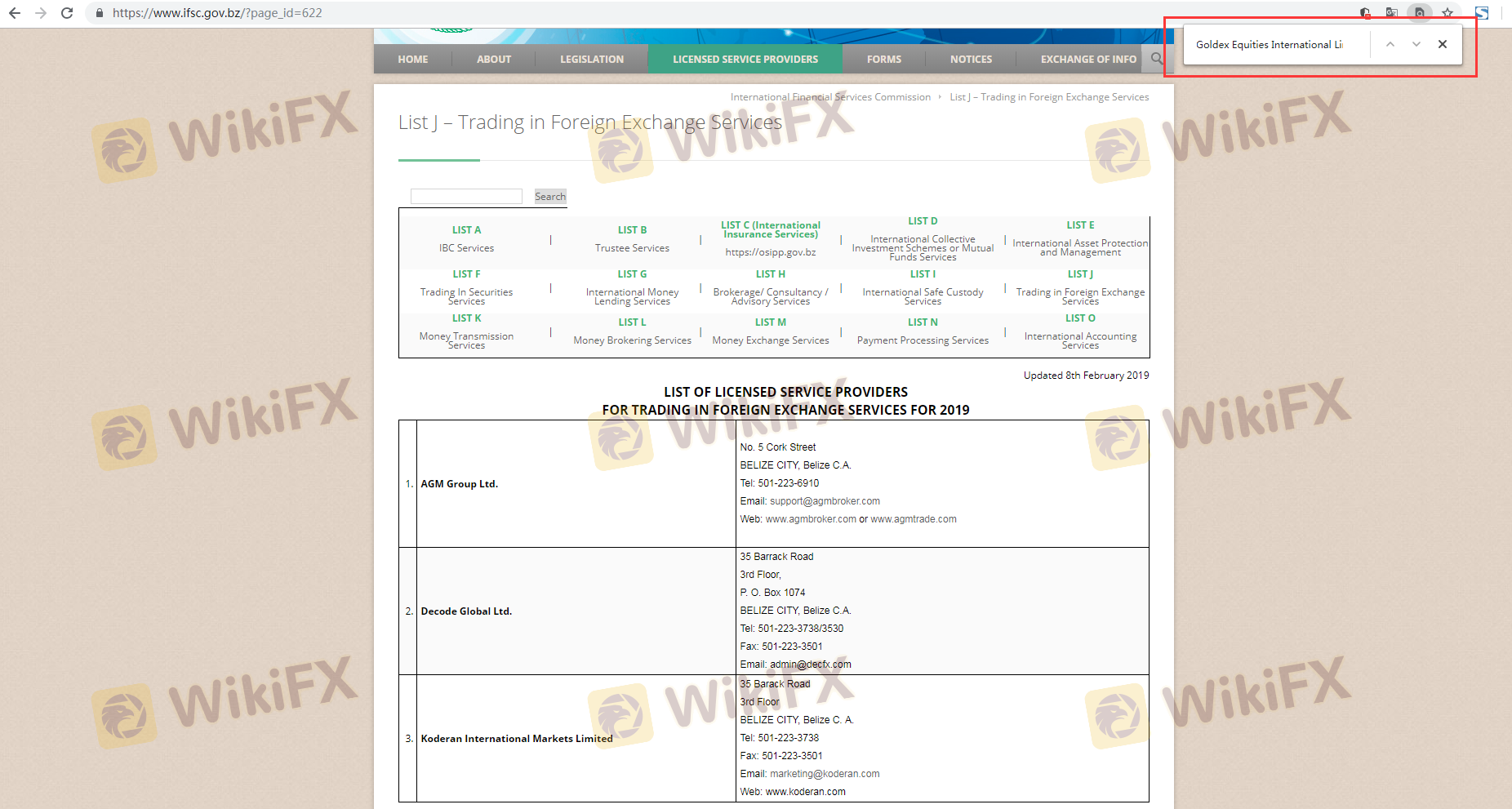Bookmark this page with the star icon

[1447, 13]
